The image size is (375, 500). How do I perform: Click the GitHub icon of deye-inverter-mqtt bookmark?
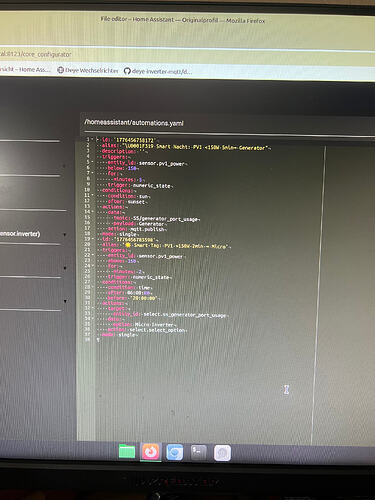click(127, 71)
